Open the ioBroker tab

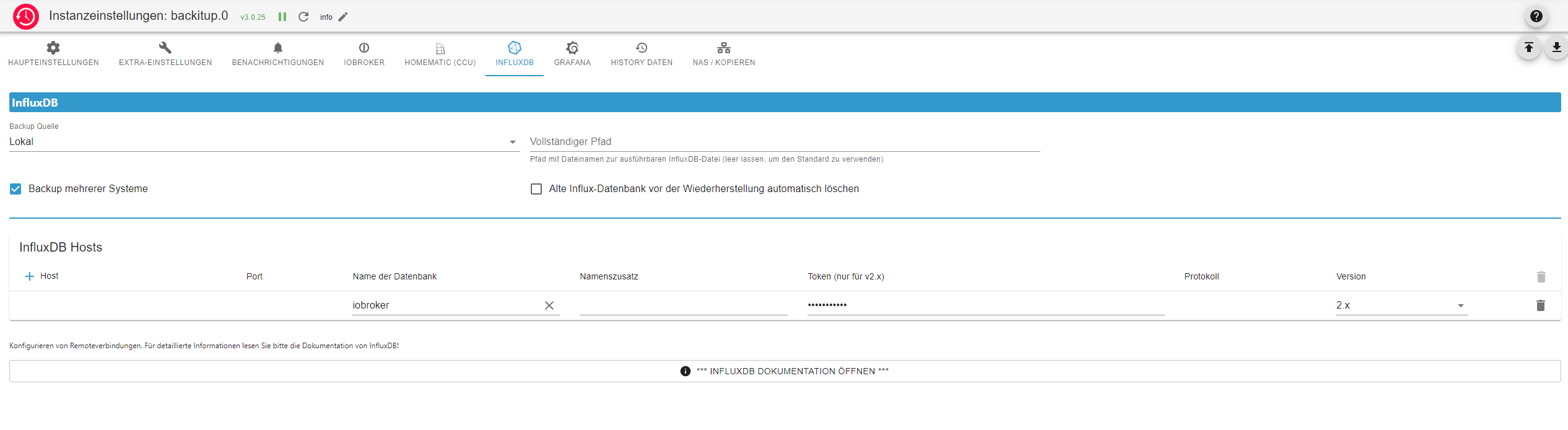coord(364,54)
